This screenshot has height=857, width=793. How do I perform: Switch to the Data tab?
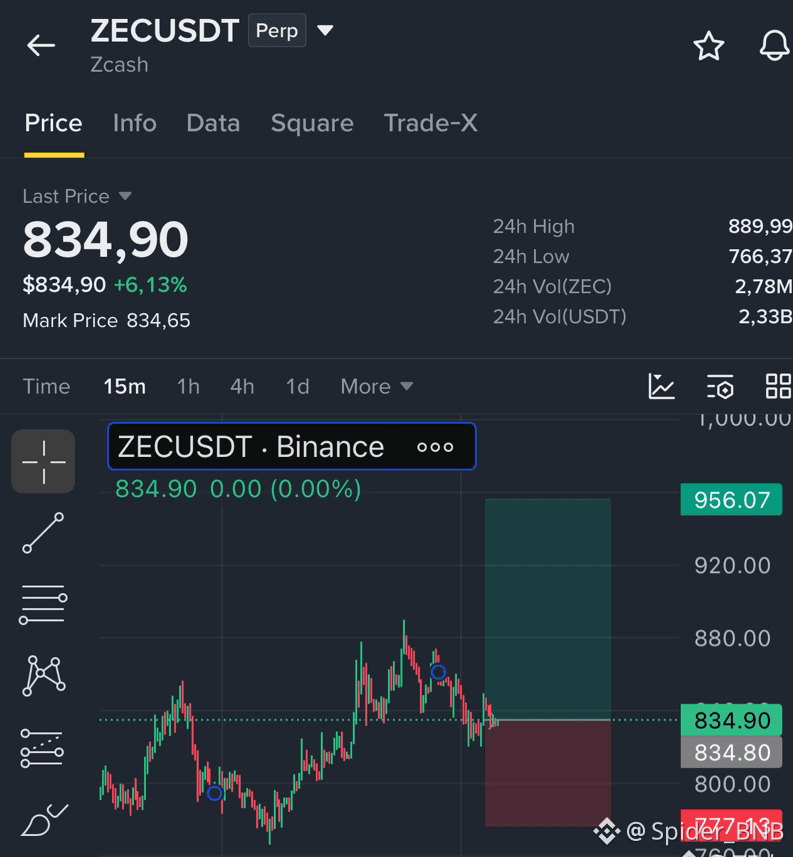[x=213, y=123]
